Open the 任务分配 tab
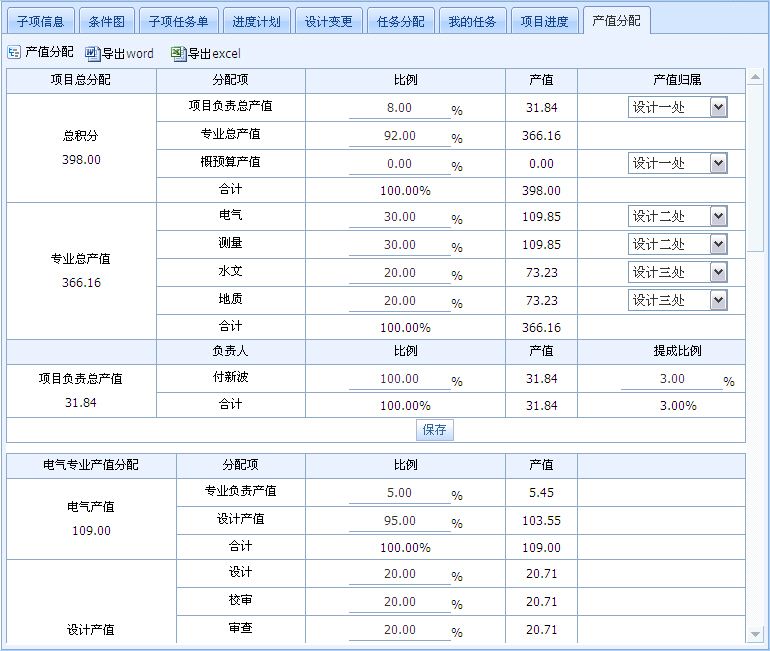The height and width of the screenshot is (651, 770). (401, 21)
